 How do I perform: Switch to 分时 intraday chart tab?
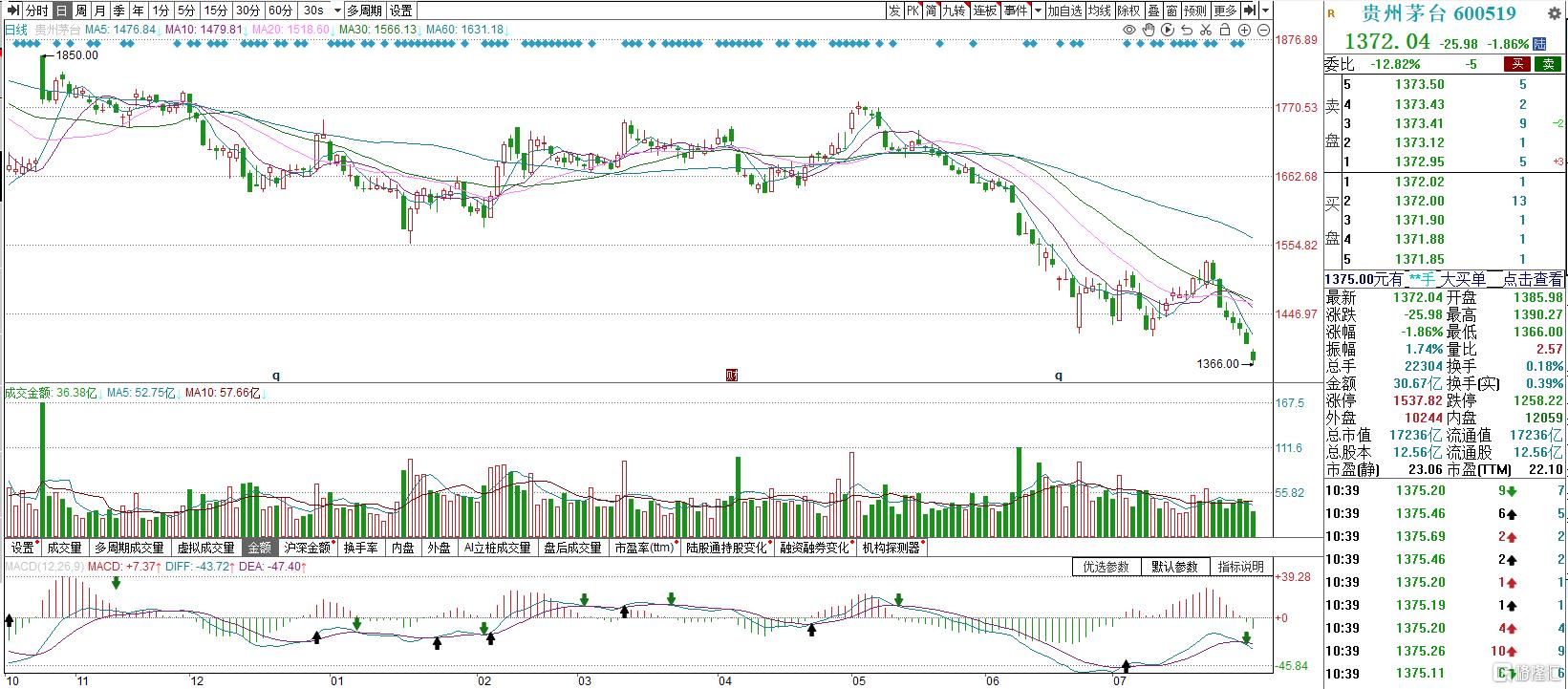36,11
